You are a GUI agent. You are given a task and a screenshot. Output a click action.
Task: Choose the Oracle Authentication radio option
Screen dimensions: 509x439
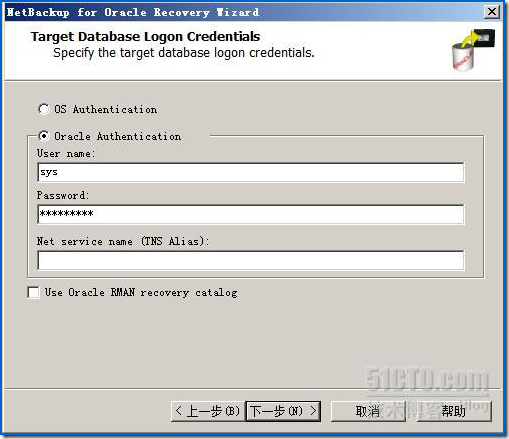[x=43, y=136]
